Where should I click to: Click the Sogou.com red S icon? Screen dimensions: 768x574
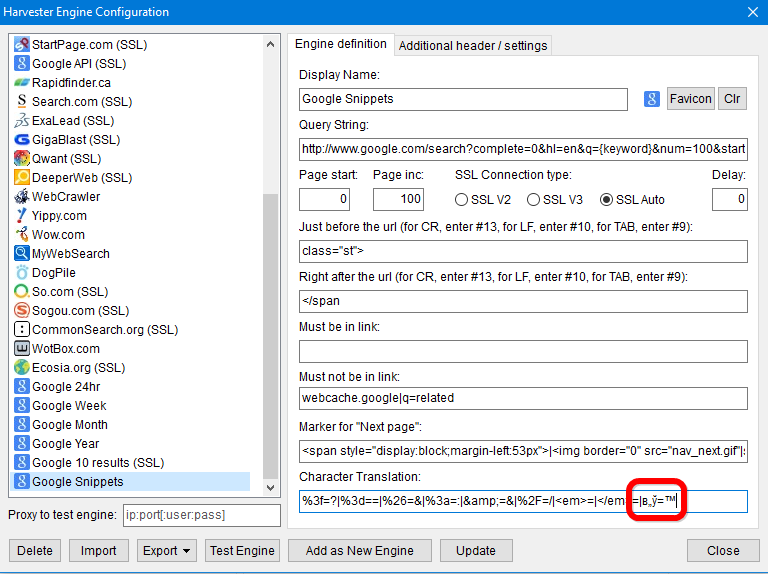pos(22,311)
